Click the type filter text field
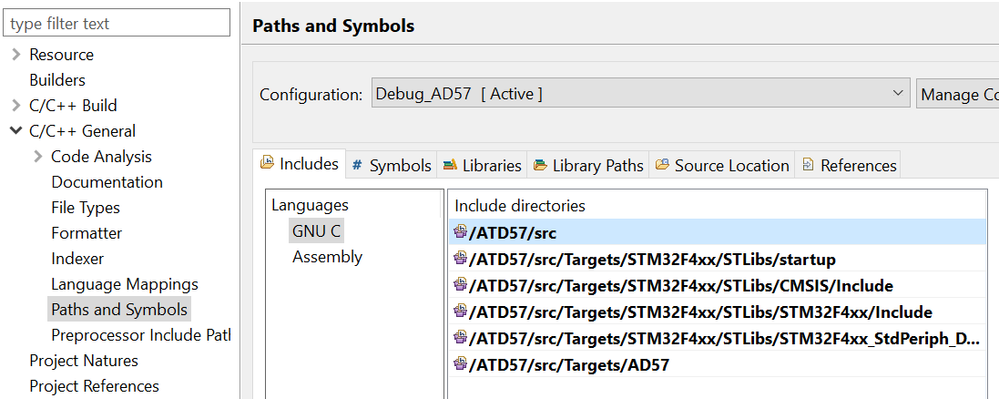The height and width of the screenshot is (399, 999). (x=117, y=24)
